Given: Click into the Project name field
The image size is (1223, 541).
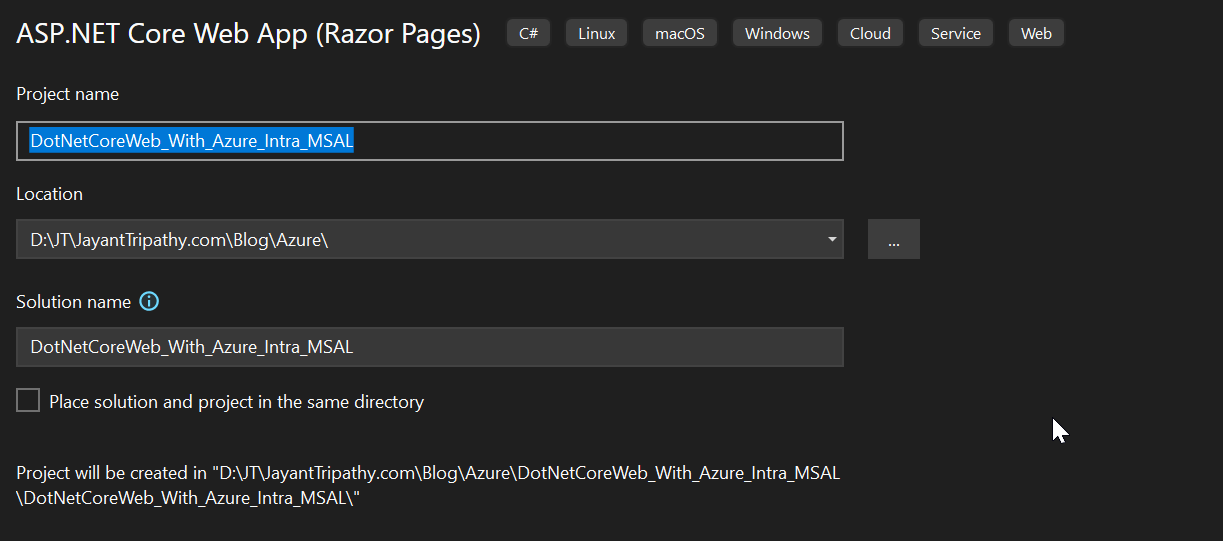Looking at the screenshot, I should (430, 141).
